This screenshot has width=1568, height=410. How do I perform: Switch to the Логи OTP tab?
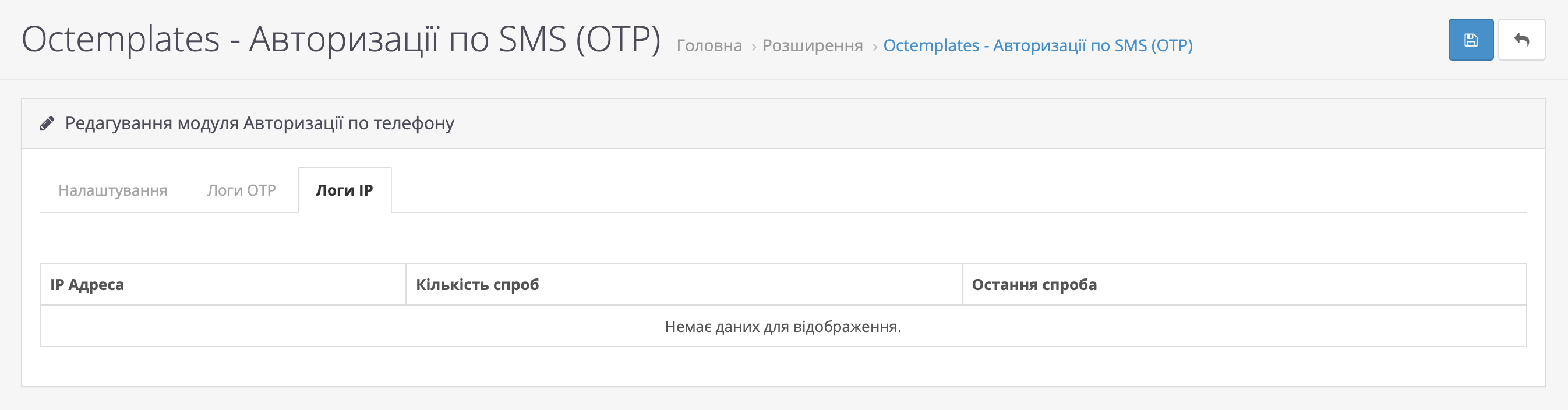(x=241, y=190)
